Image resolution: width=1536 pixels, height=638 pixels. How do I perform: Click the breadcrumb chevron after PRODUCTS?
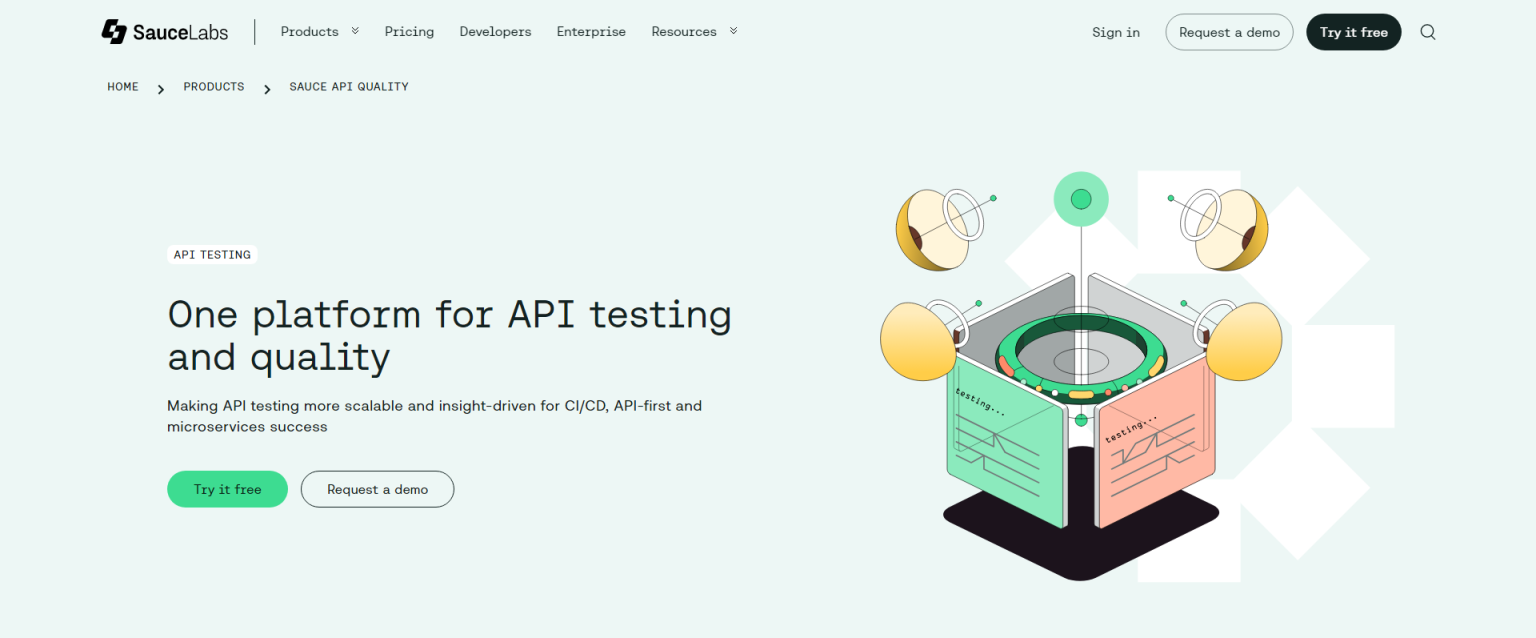267,88
